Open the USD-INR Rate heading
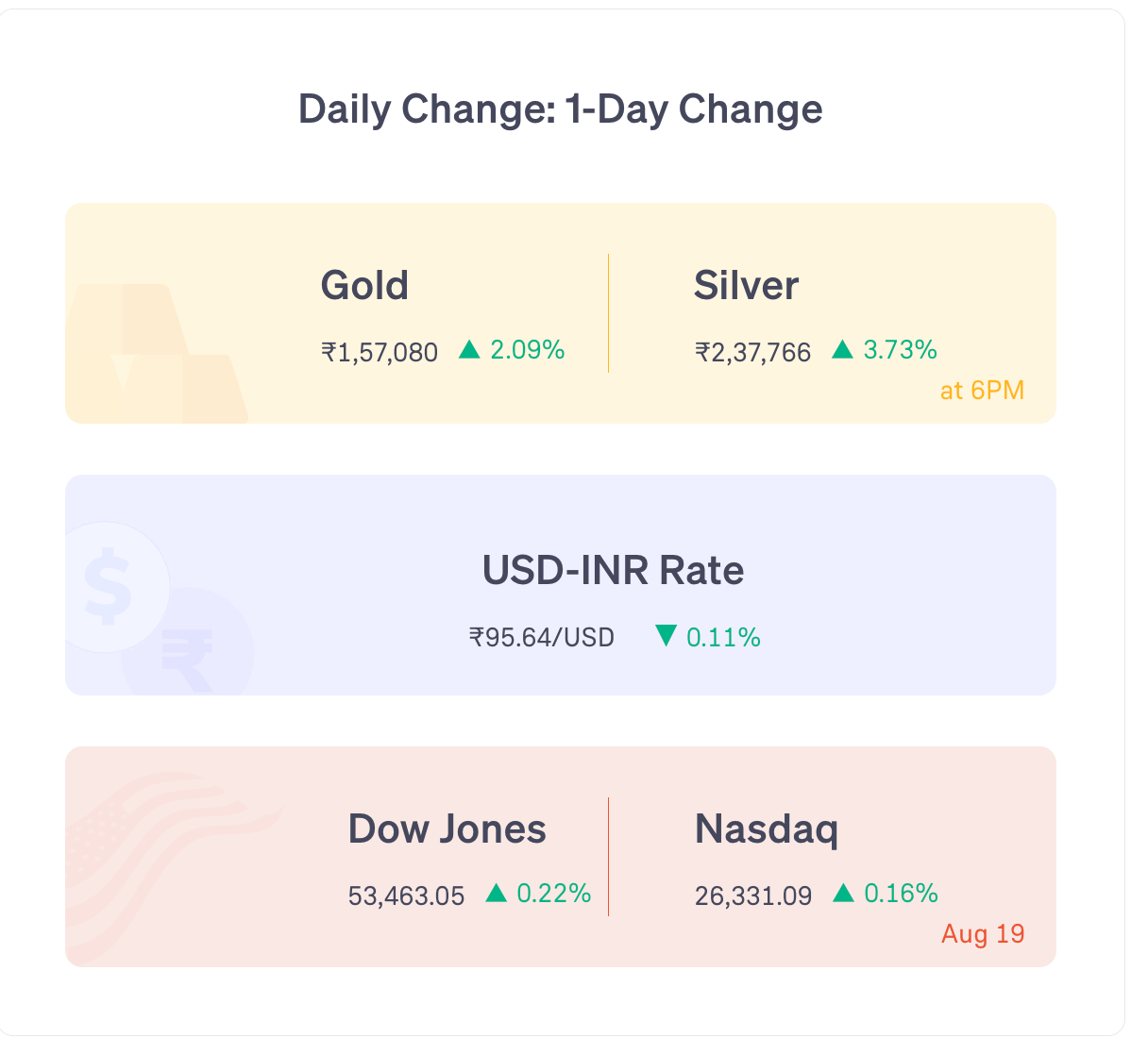Screen dimensions: 1148x1038 [613, 570]
